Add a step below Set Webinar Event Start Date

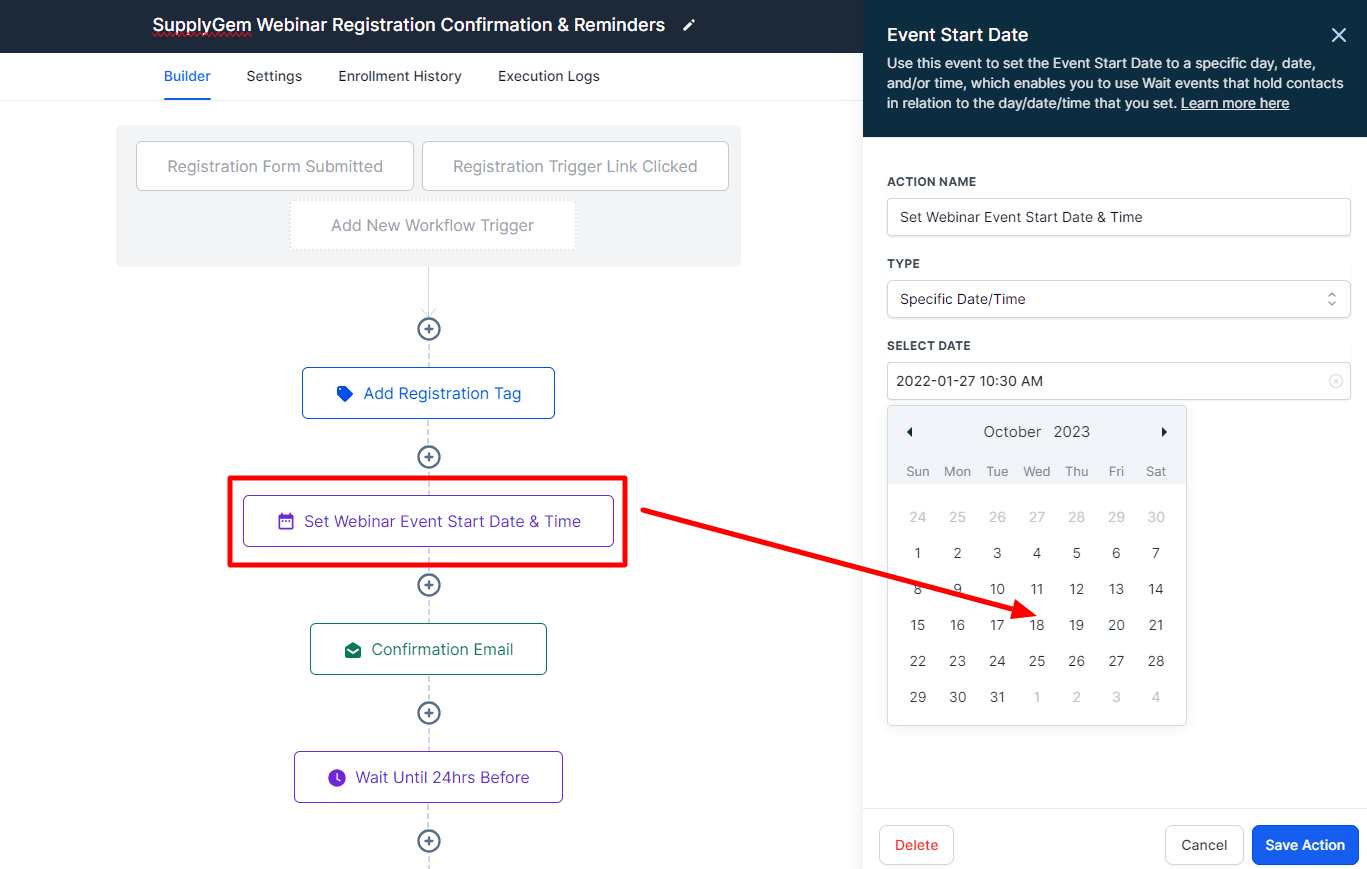pyautogui.click(x=429, y=585)
